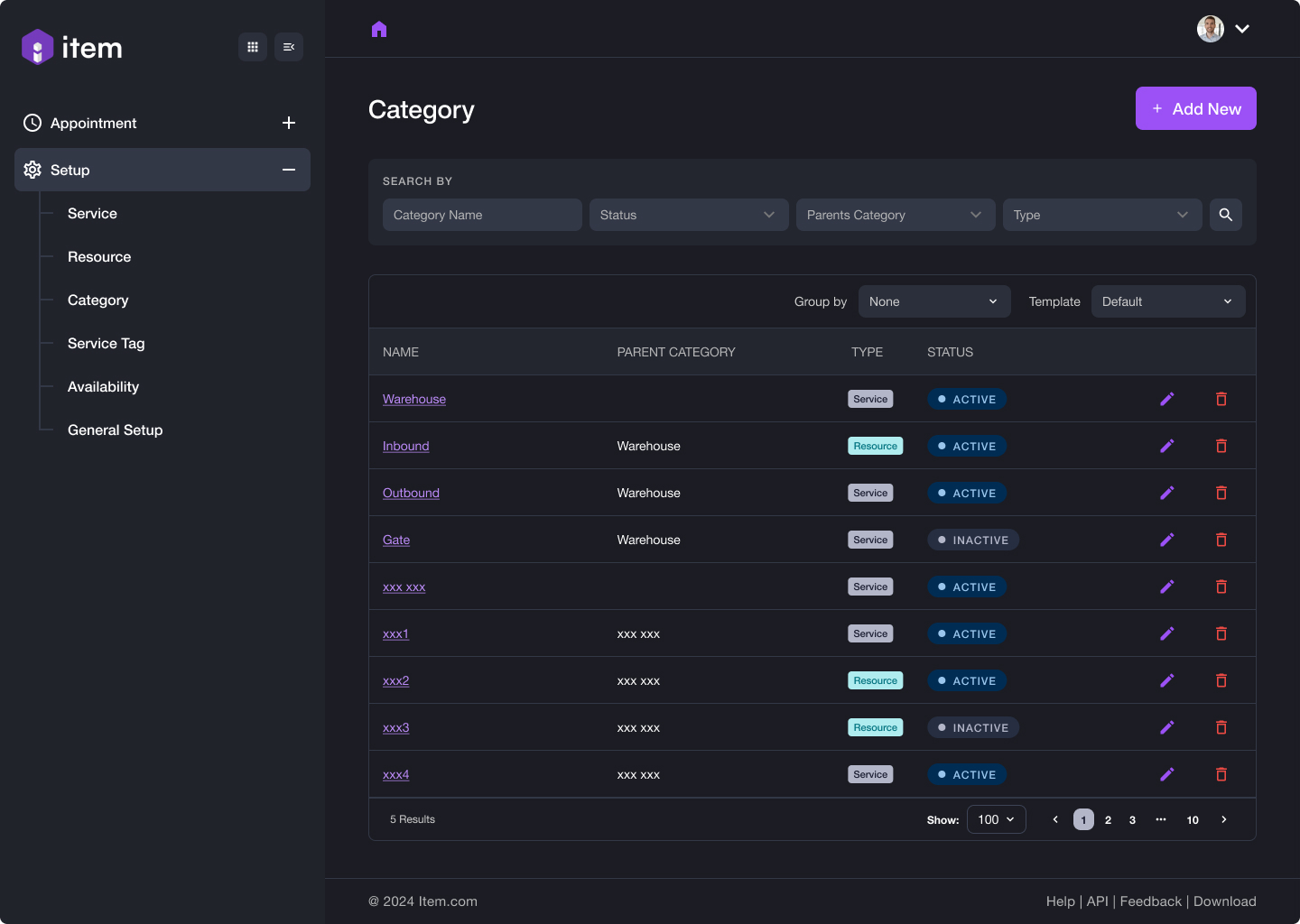Click the user avatar picture
This screenshot has height=924, width=1300.
(1211, 29)
